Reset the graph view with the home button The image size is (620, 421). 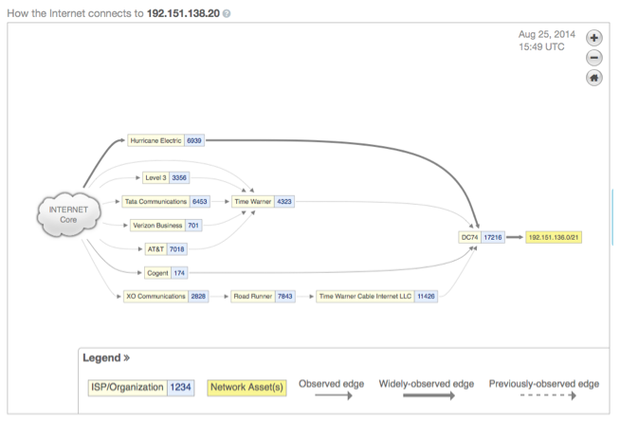[x=594, y=77]
